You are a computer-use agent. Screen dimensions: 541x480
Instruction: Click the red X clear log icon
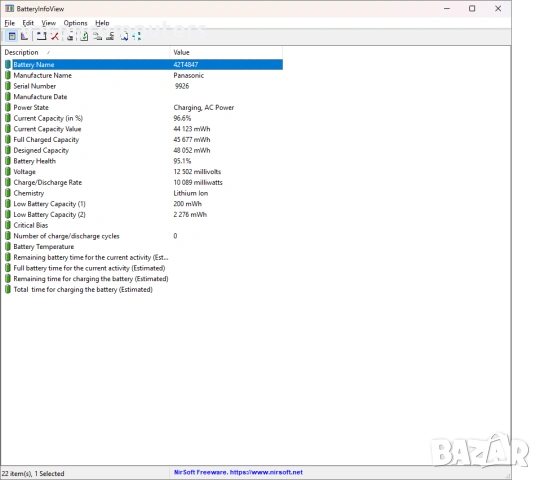click(x=55, y=36)
